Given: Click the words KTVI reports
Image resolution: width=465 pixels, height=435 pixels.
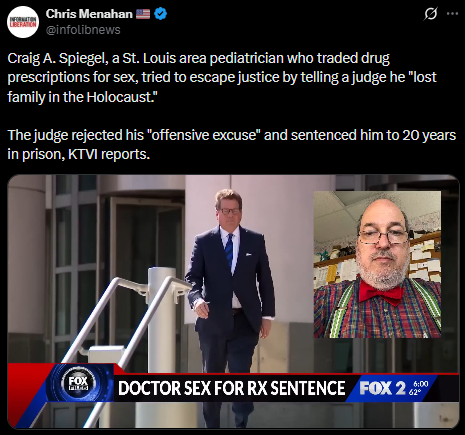Looking at the screenshot, I should [109, 154].
